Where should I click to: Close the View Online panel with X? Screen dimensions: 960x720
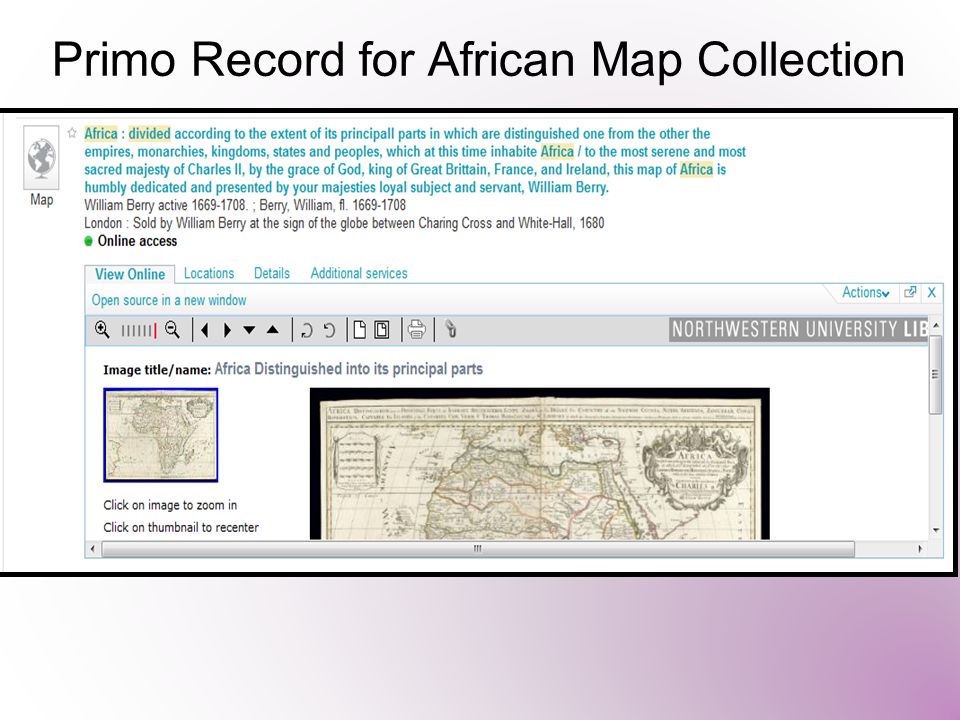pos(932,293)
